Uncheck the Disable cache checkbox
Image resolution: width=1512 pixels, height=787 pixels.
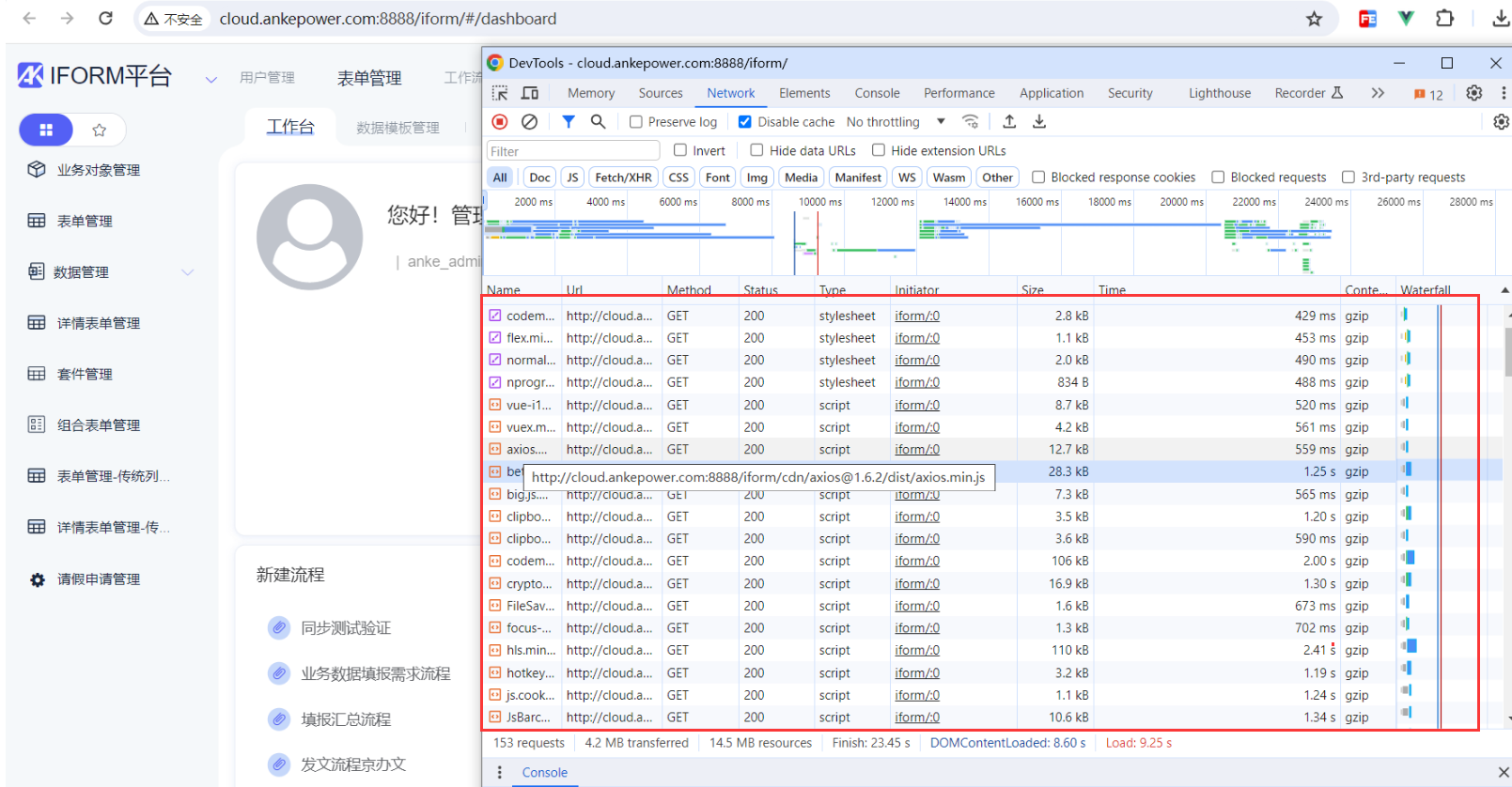click(x=745, y=122)
